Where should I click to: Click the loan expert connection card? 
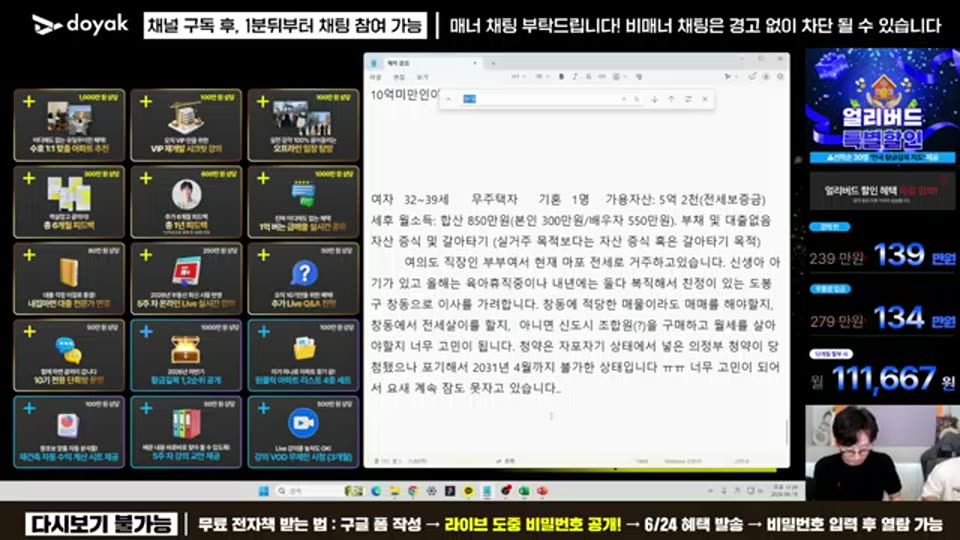point(69,279)
